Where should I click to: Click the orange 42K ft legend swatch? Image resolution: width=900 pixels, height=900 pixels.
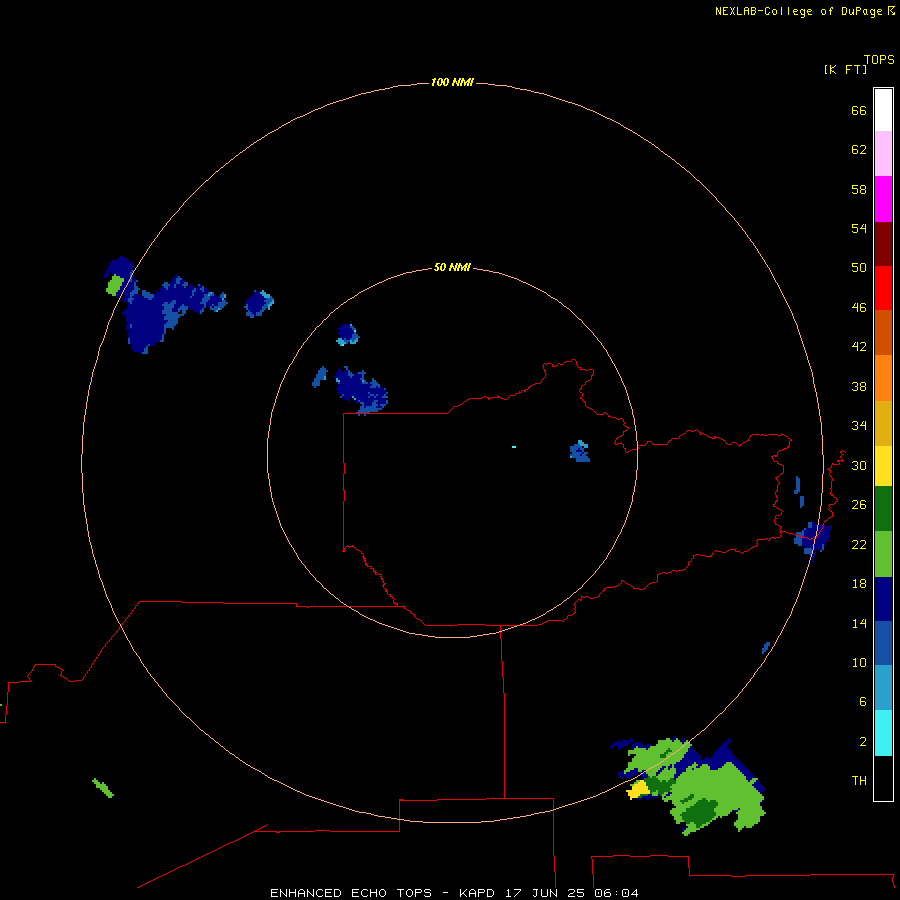click(x=883, y=378)
